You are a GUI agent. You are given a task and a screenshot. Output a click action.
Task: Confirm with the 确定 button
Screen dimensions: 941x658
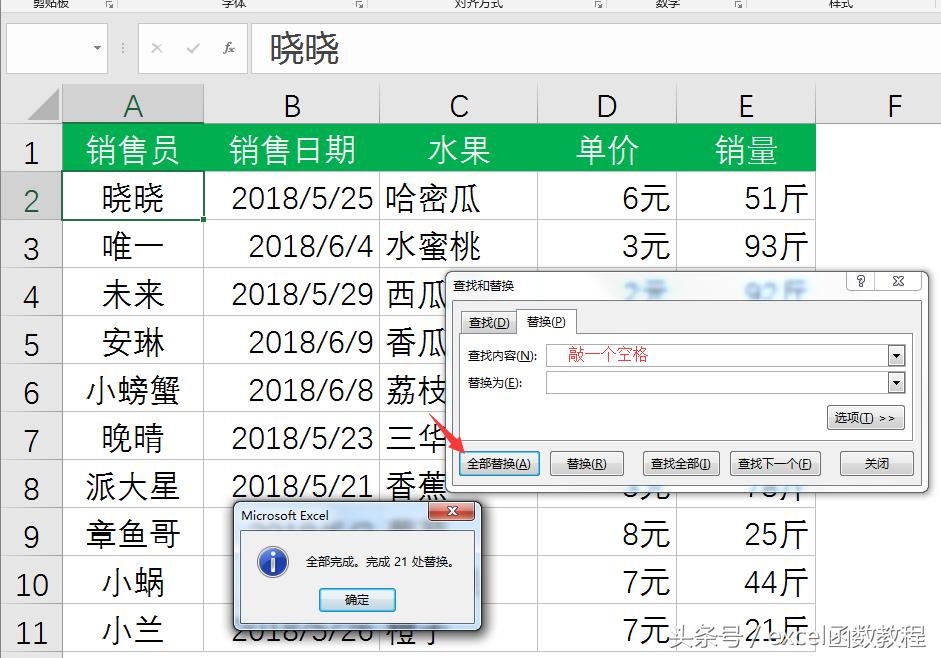point(357,600)
